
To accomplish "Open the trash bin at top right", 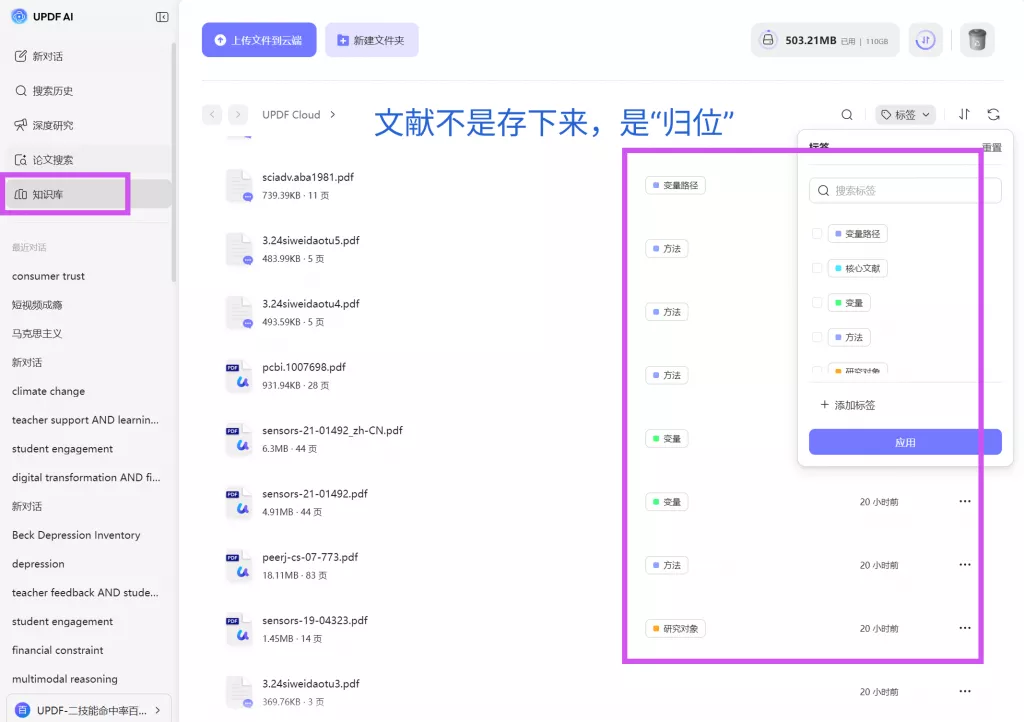I will 976,40.
